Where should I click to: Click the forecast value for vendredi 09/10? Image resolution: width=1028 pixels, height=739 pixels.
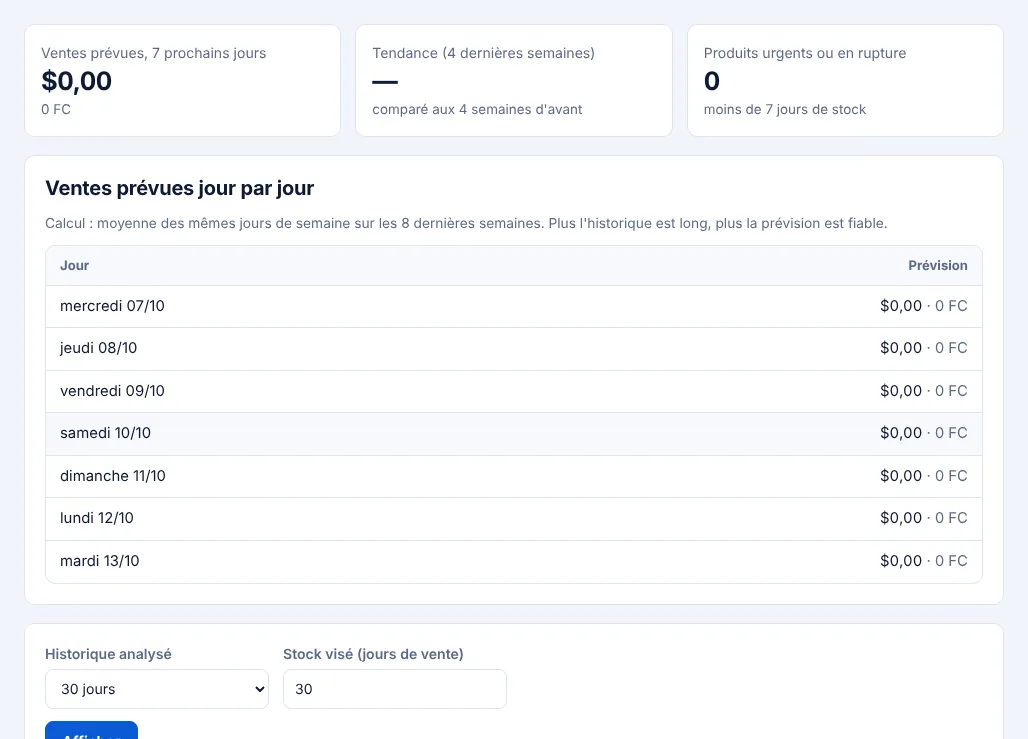(923, 391)
